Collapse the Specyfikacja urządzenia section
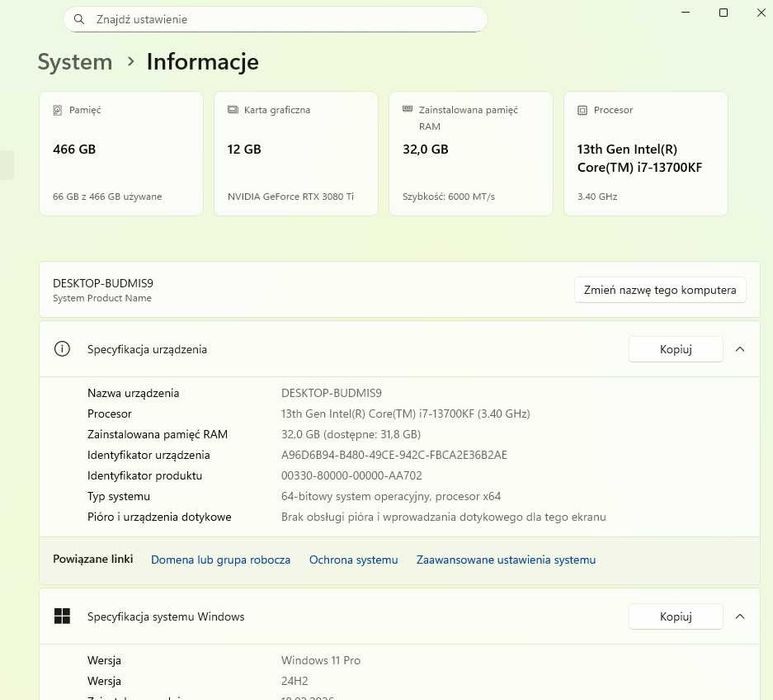This screenshot has width=773, height=700. 740,349
